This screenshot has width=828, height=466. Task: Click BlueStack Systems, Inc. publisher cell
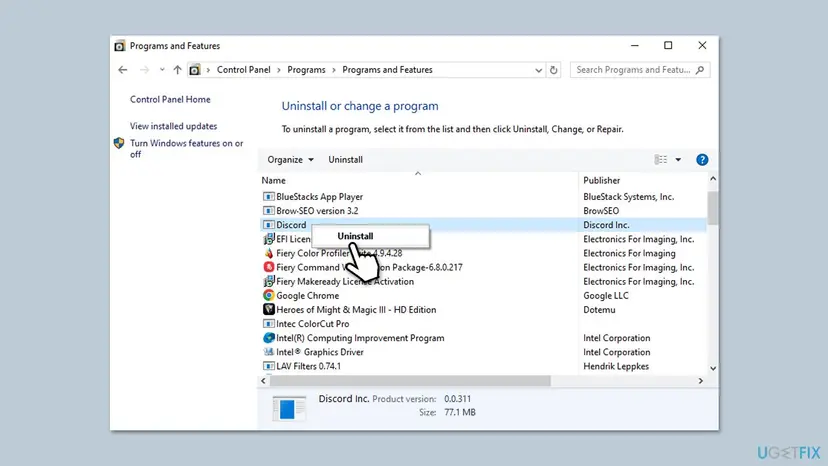click(628, 197)
